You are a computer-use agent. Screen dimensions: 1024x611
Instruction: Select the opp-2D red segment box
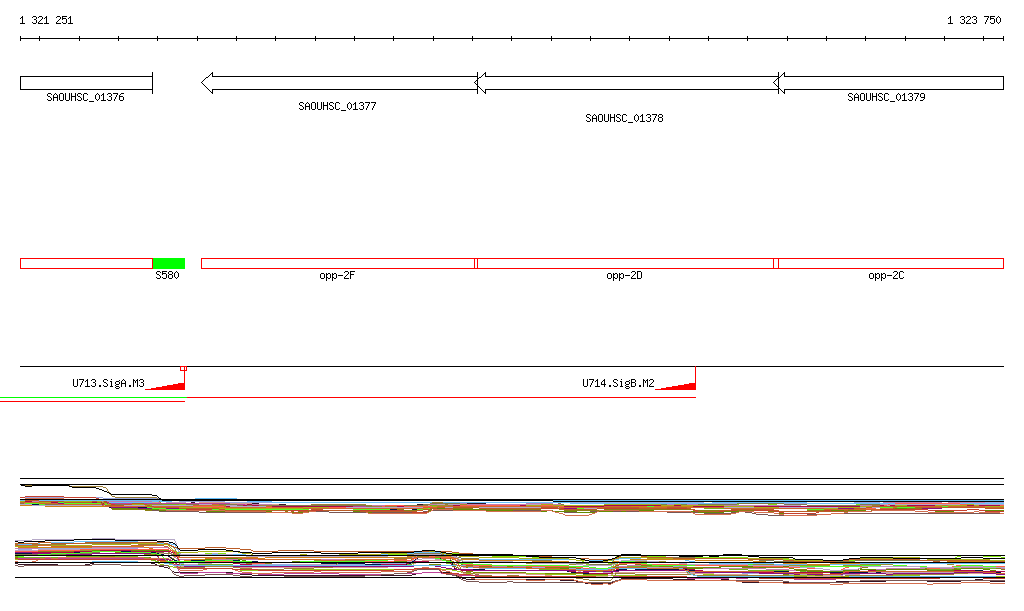(626, 264)
